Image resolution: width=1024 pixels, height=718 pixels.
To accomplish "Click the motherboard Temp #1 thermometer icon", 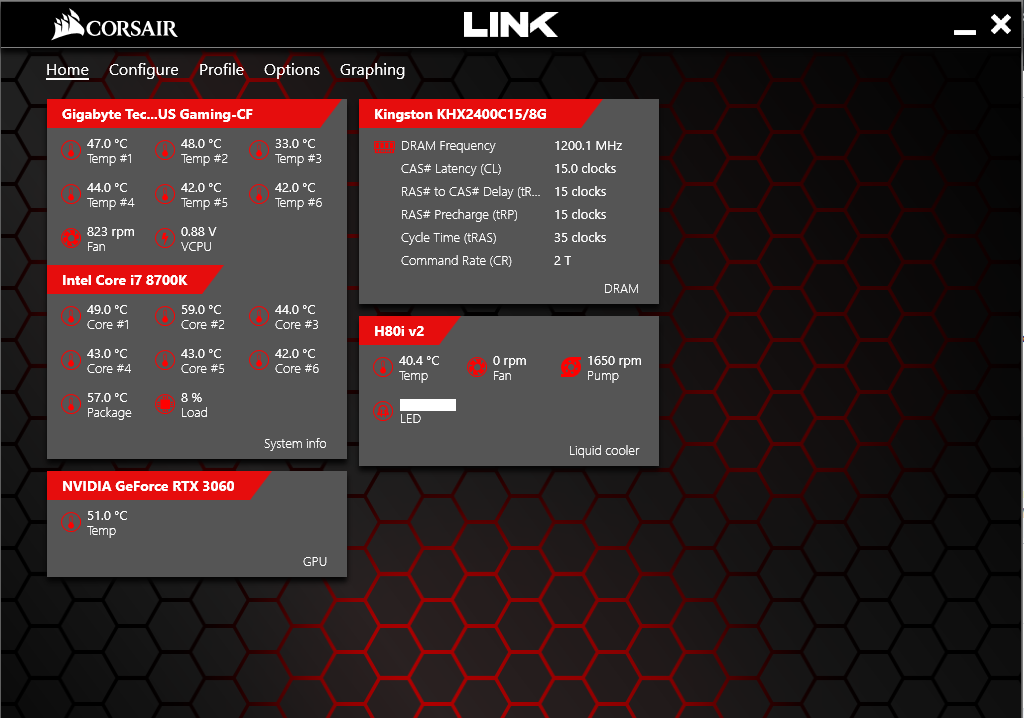I will 71,150.
